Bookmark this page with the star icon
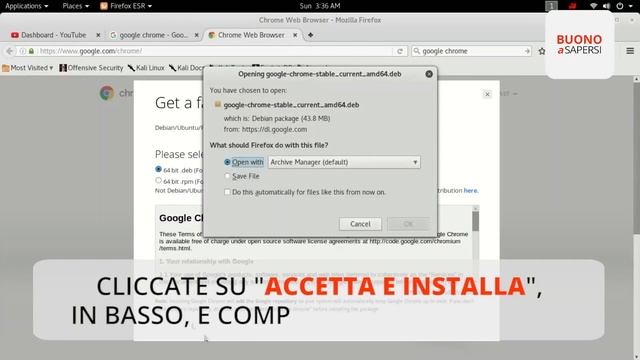 [x=542, y=51]
